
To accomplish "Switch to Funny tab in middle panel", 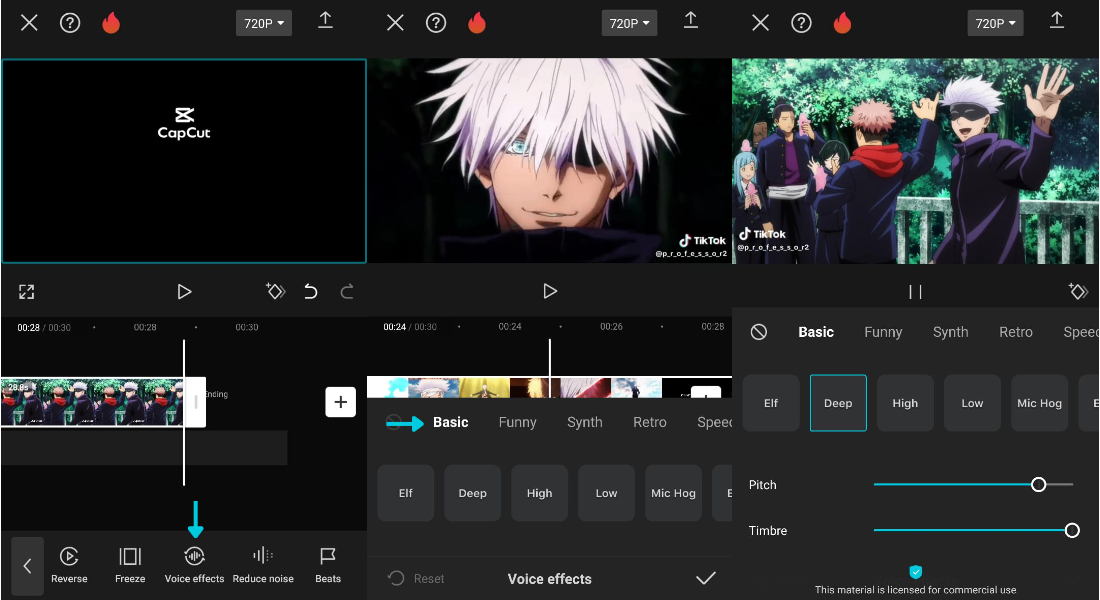I will pos(518,422).
